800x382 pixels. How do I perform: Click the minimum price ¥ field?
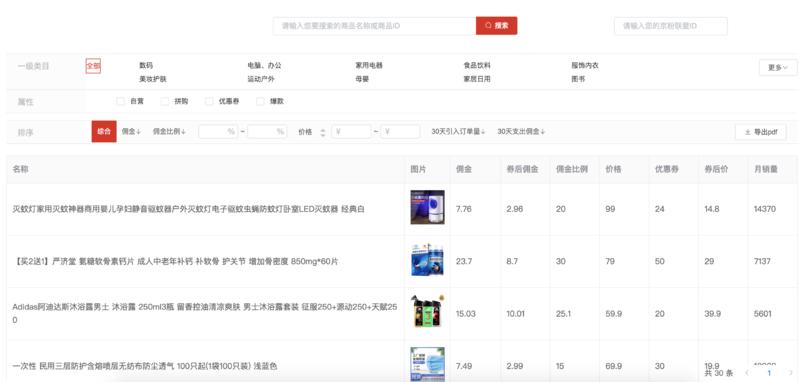coord(351,132)
